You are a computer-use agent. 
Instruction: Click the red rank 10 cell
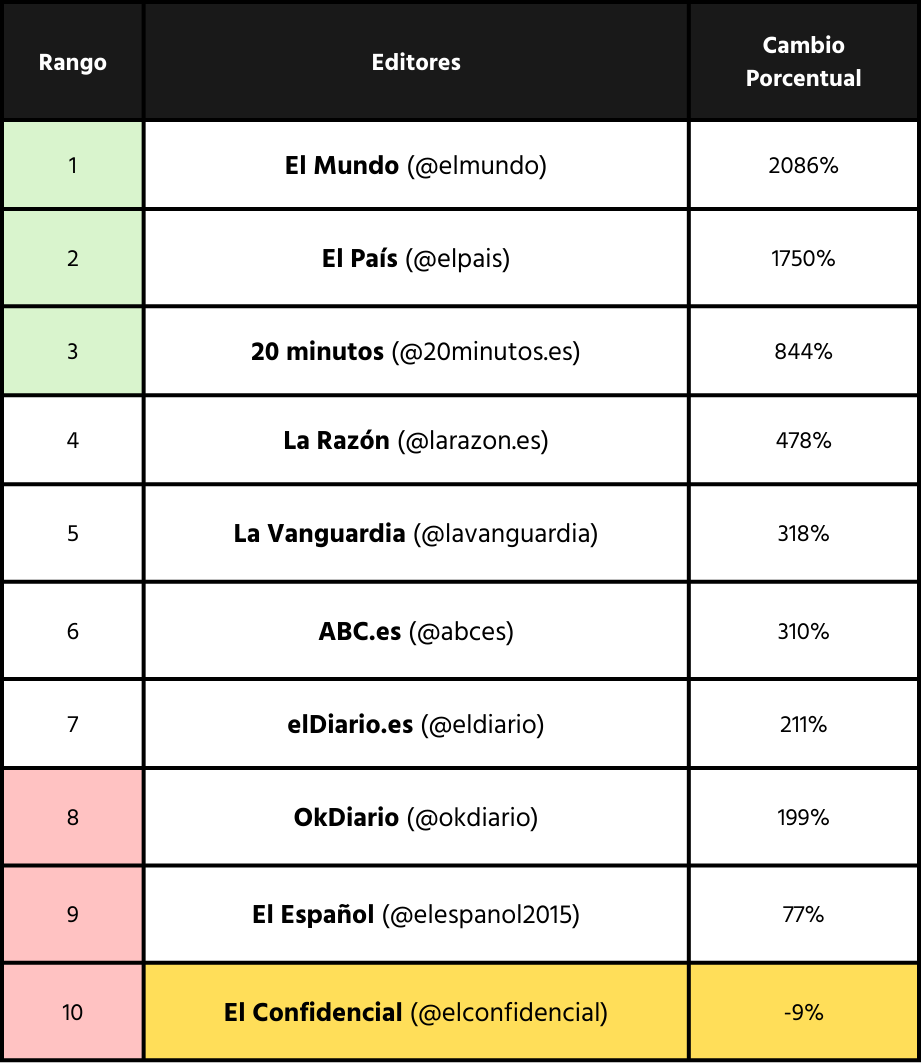pos(73,1013)
